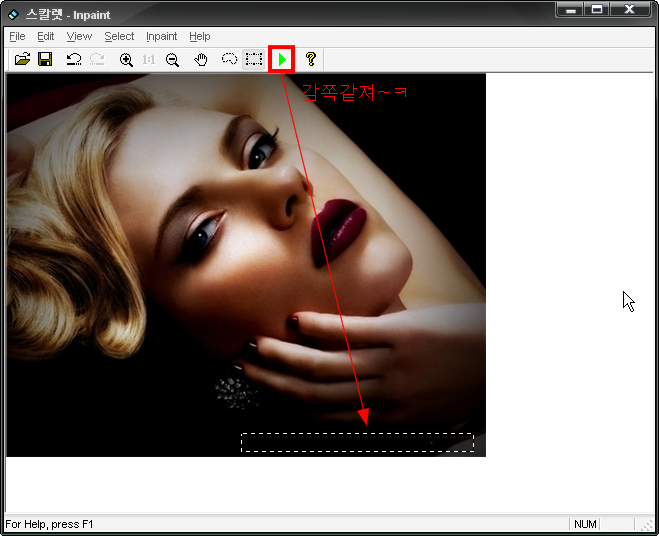Screen dimensions: 659x536
Task: Run Inpaint with the green play button
Action: point(282,60)
